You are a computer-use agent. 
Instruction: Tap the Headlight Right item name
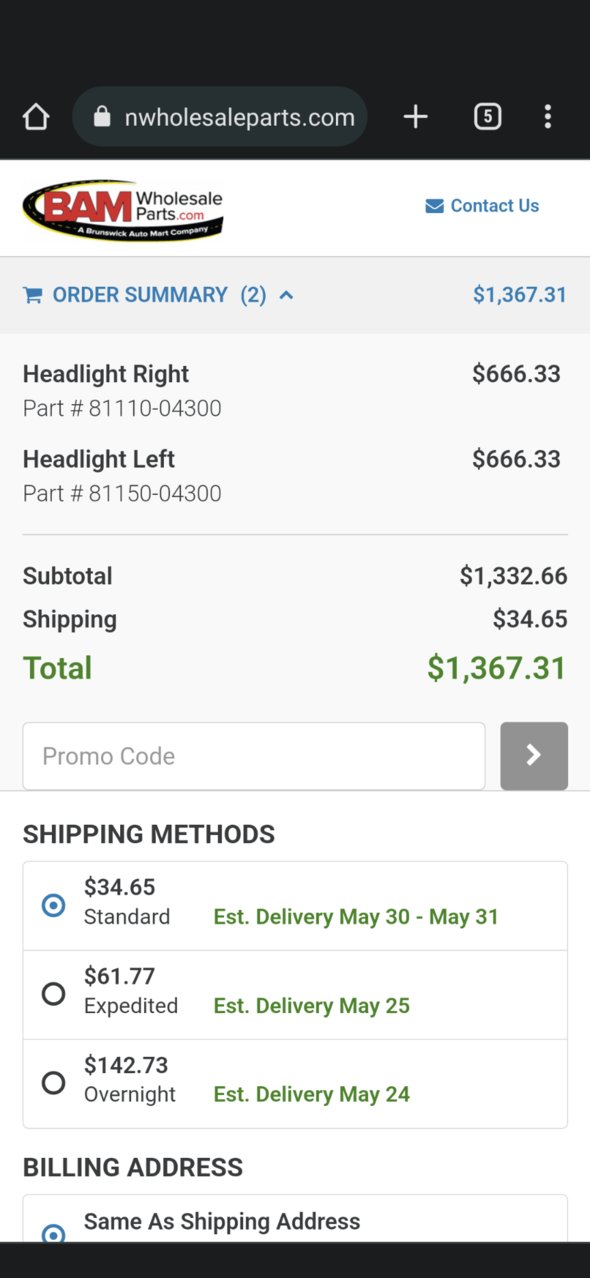(106, 374)
